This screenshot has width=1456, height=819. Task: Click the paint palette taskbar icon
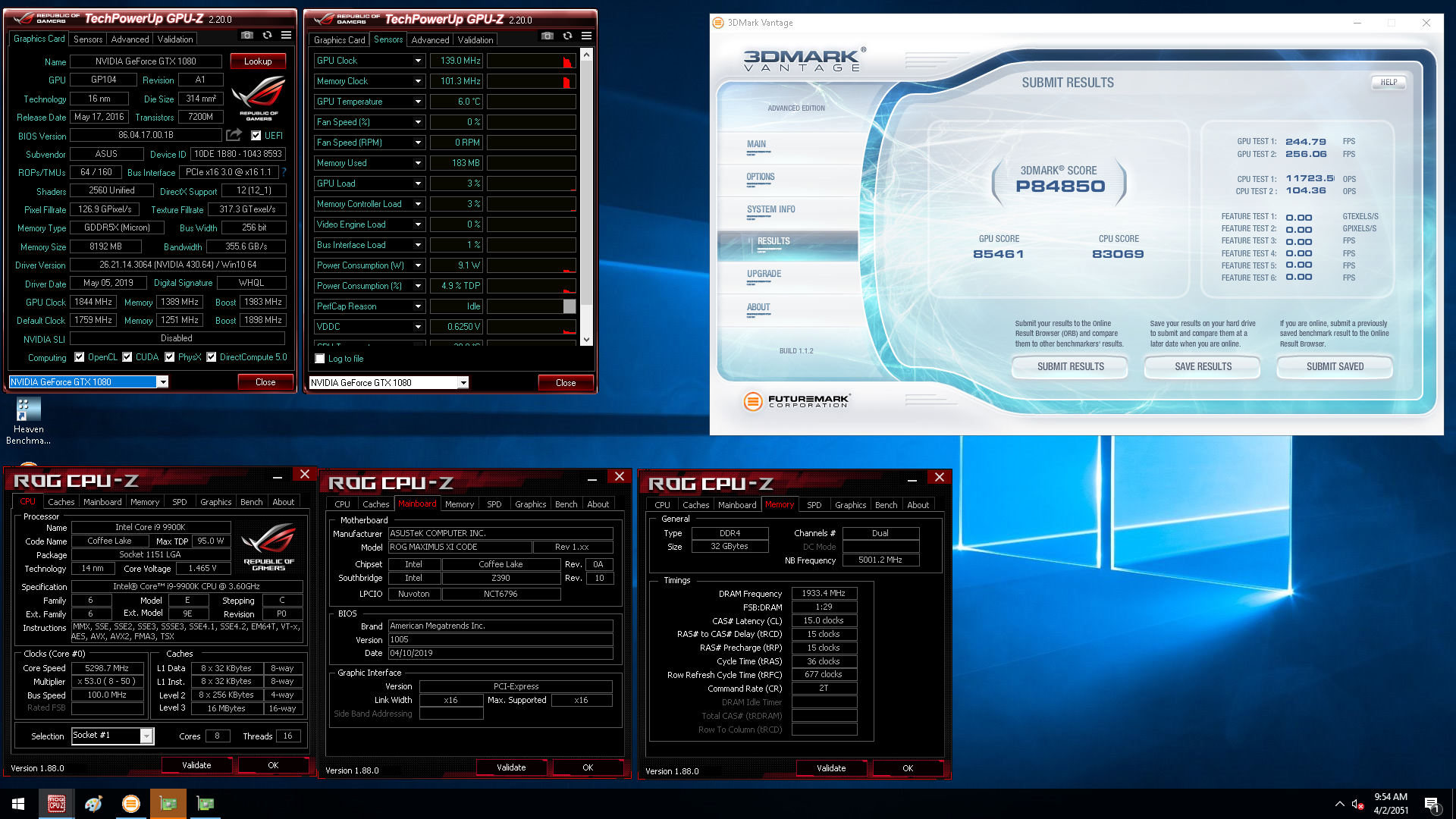93,804
